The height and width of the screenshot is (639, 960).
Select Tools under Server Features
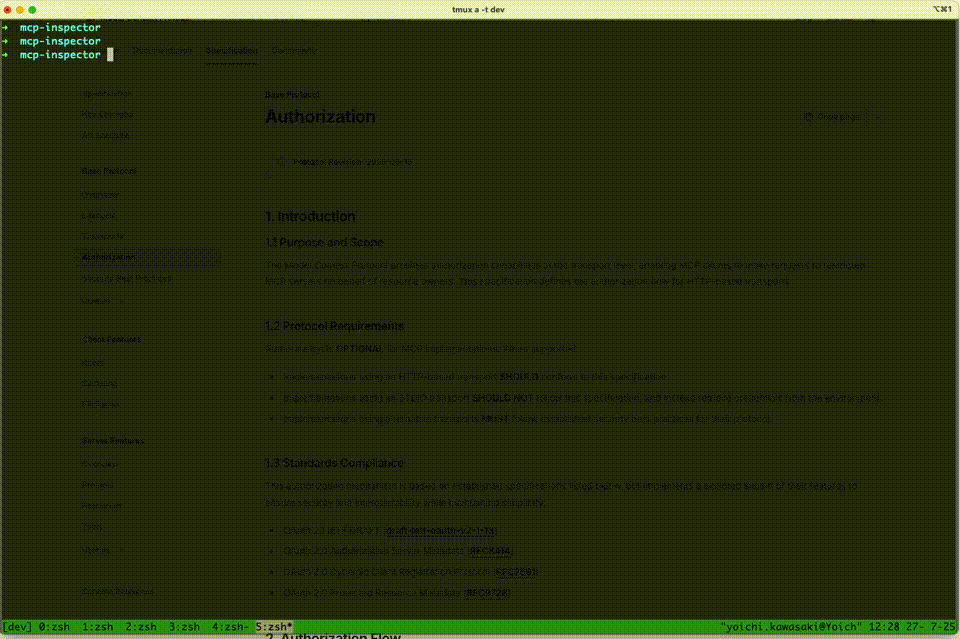90,525
